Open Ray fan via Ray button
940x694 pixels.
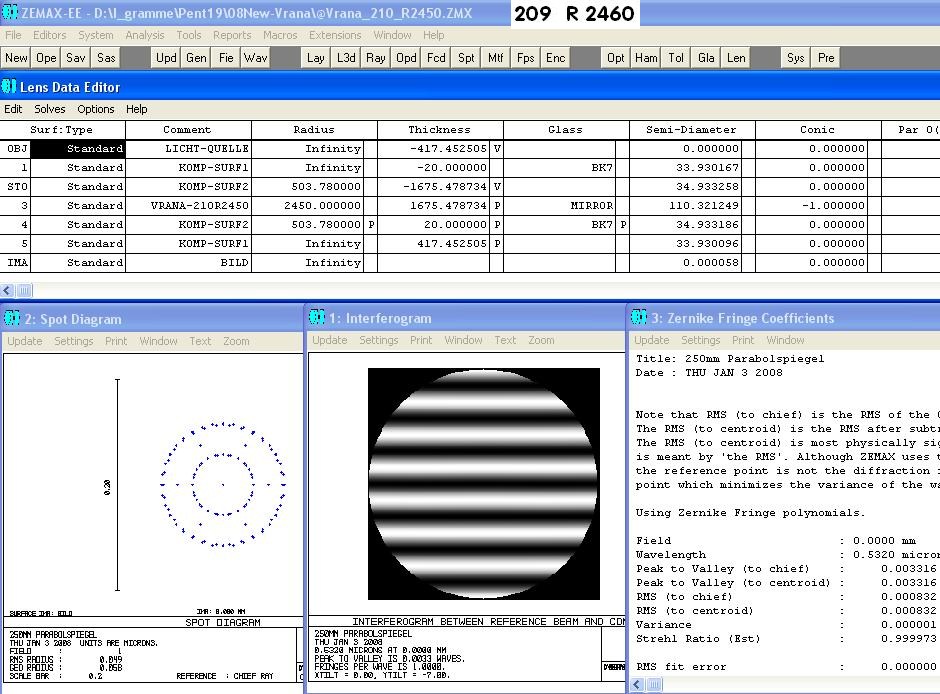[376, 58]
